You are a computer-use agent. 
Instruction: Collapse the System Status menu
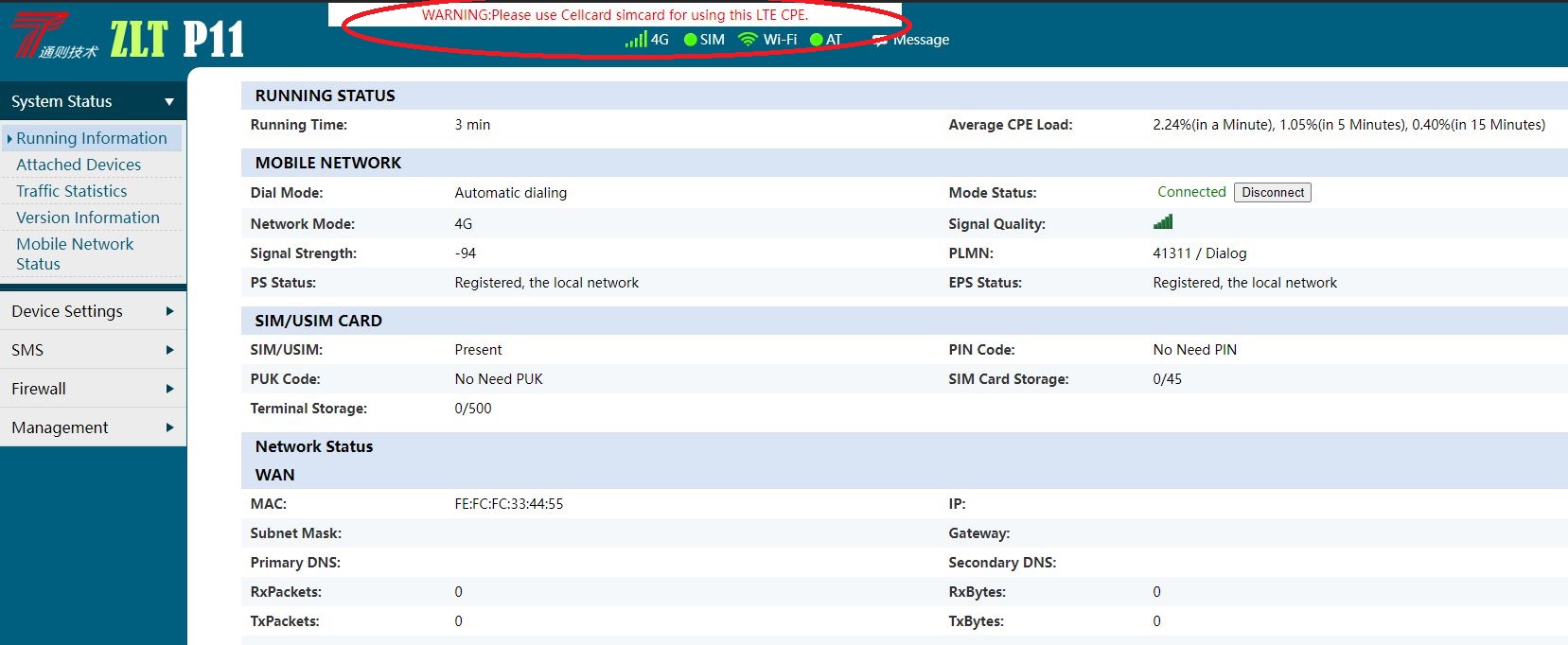click(x=93, y=101)
